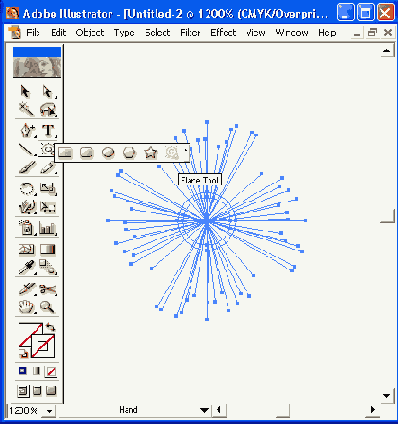This screenshot has width=398, height=424.
Task: Click the vertical scrollbar down arrow
Action: [387, 396]
